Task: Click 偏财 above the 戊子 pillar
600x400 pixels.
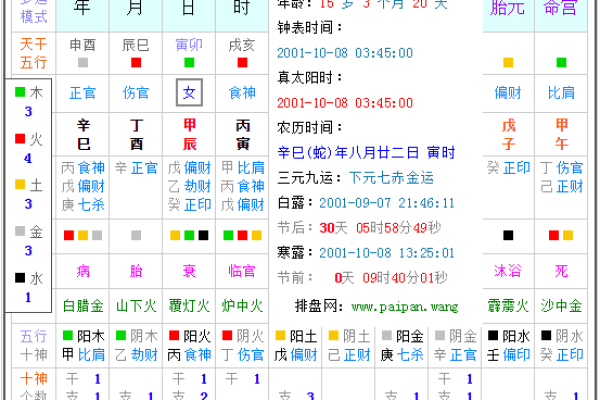Action: [x=508, y=93]
